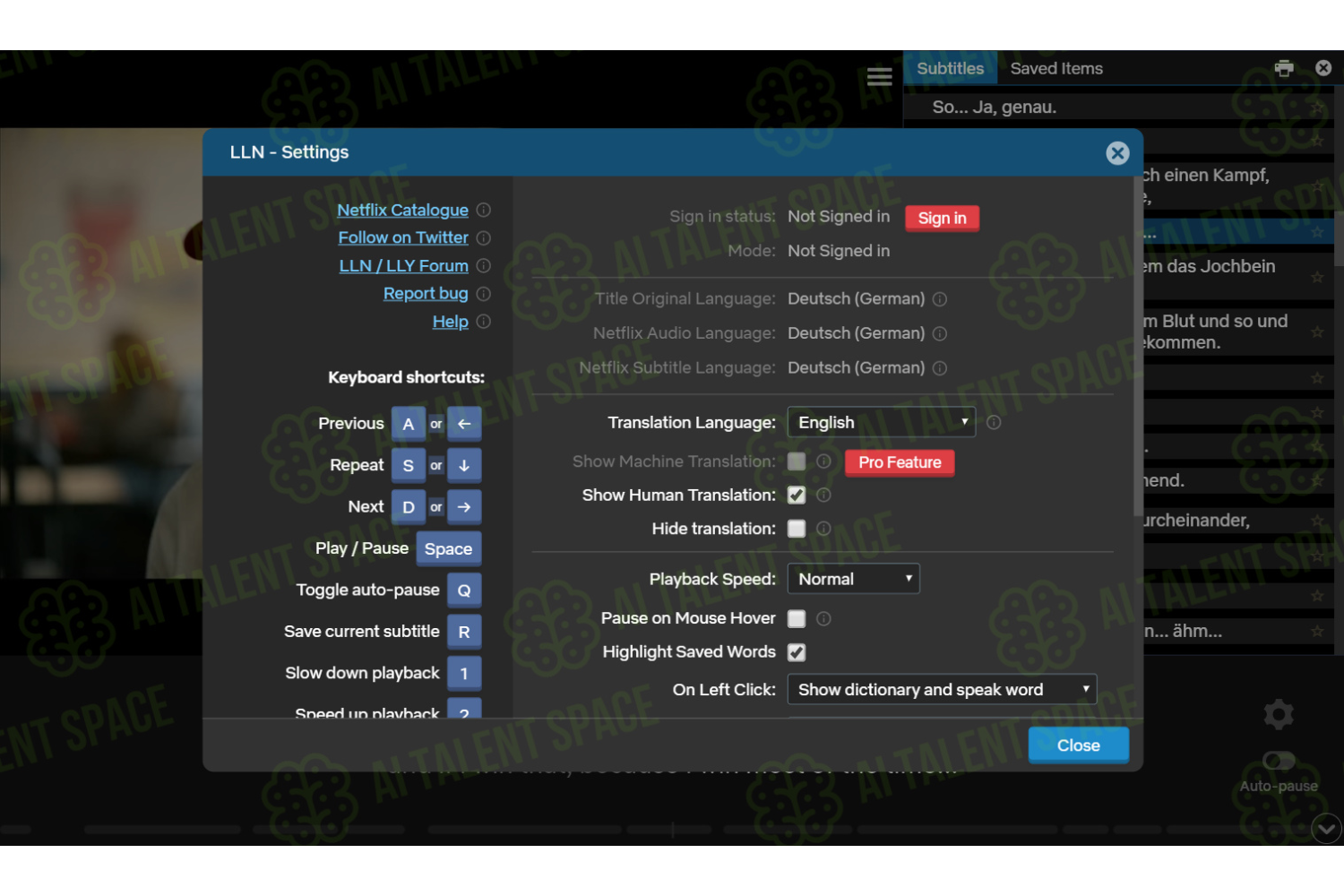1344x896 pixels.
Task: Click the settings dialog vertical scrollbar
Action: point(1138,346)
